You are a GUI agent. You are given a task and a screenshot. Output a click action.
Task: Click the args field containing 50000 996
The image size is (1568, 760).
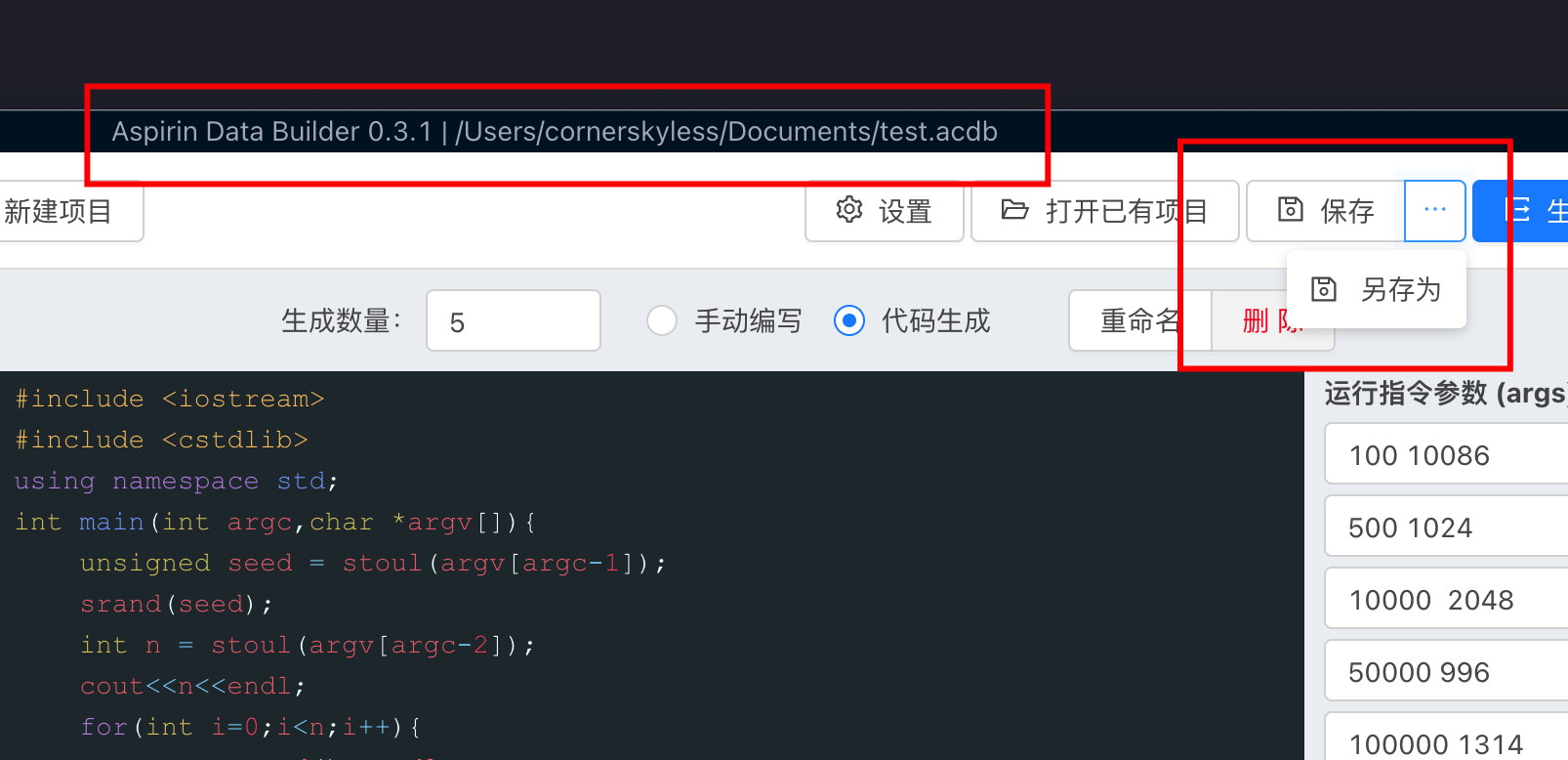pyautogui.click(x=1446, y=671)
